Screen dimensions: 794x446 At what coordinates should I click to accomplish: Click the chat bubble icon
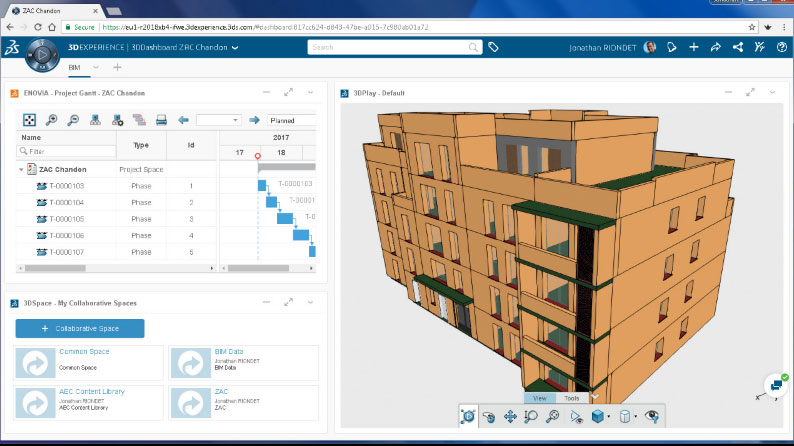pyautogui.click(x=776, y=386)
